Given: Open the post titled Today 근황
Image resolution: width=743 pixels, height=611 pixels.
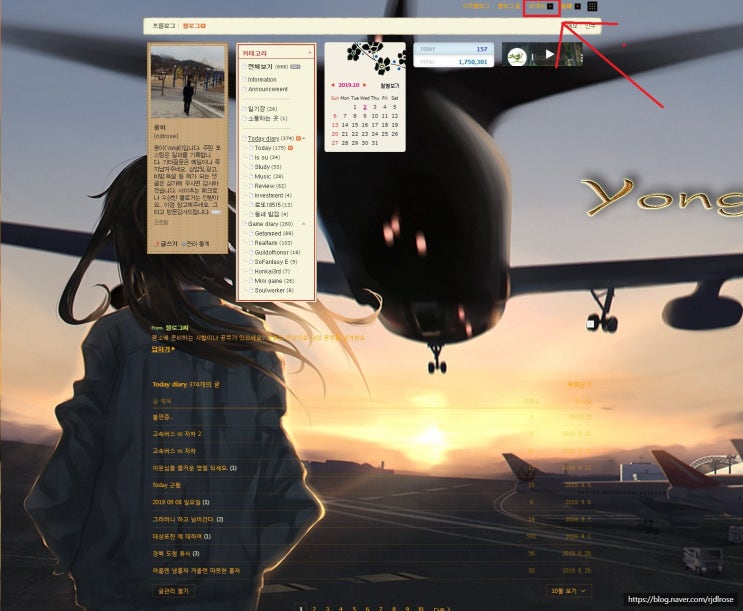Looking at the screenshot, I should (x=166, y=485).
